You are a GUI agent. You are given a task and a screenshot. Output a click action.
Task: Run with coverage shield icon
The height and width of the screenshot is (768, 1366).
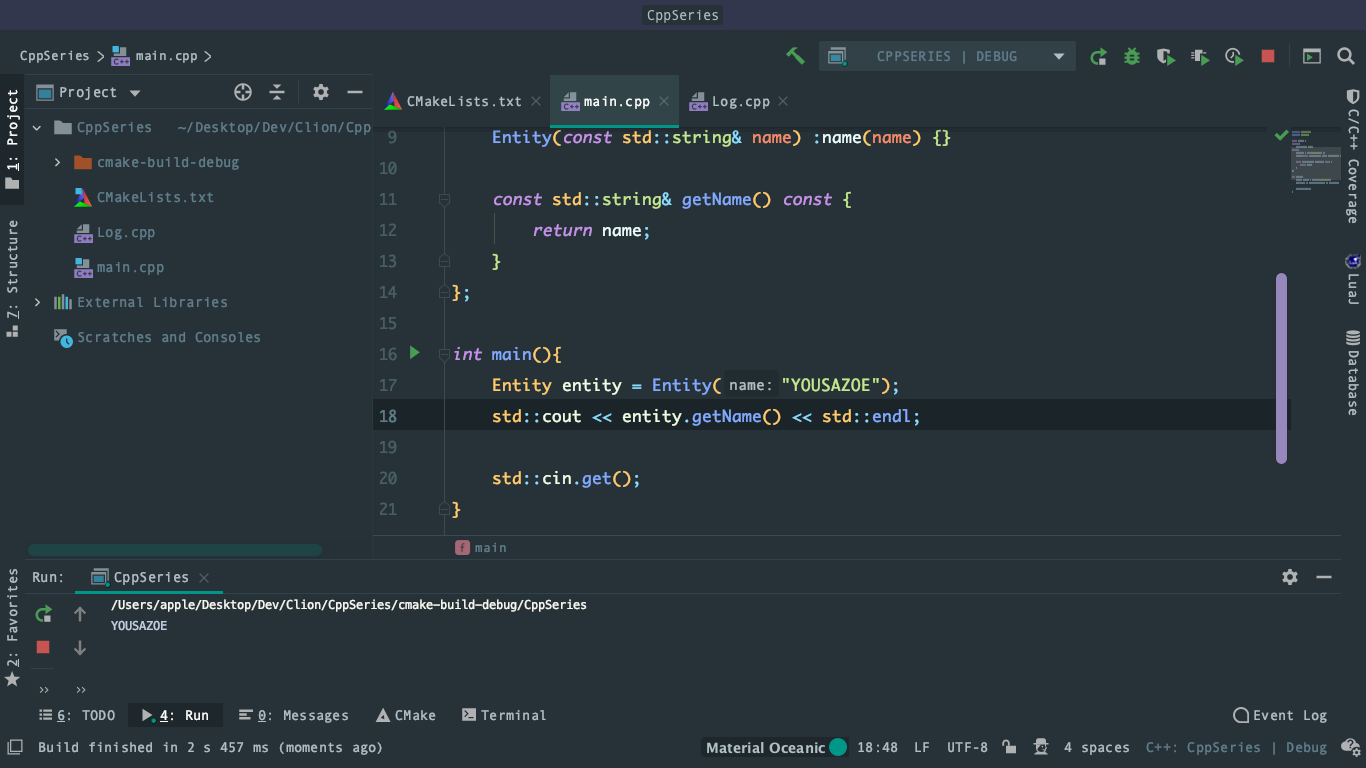[1166, 57]
